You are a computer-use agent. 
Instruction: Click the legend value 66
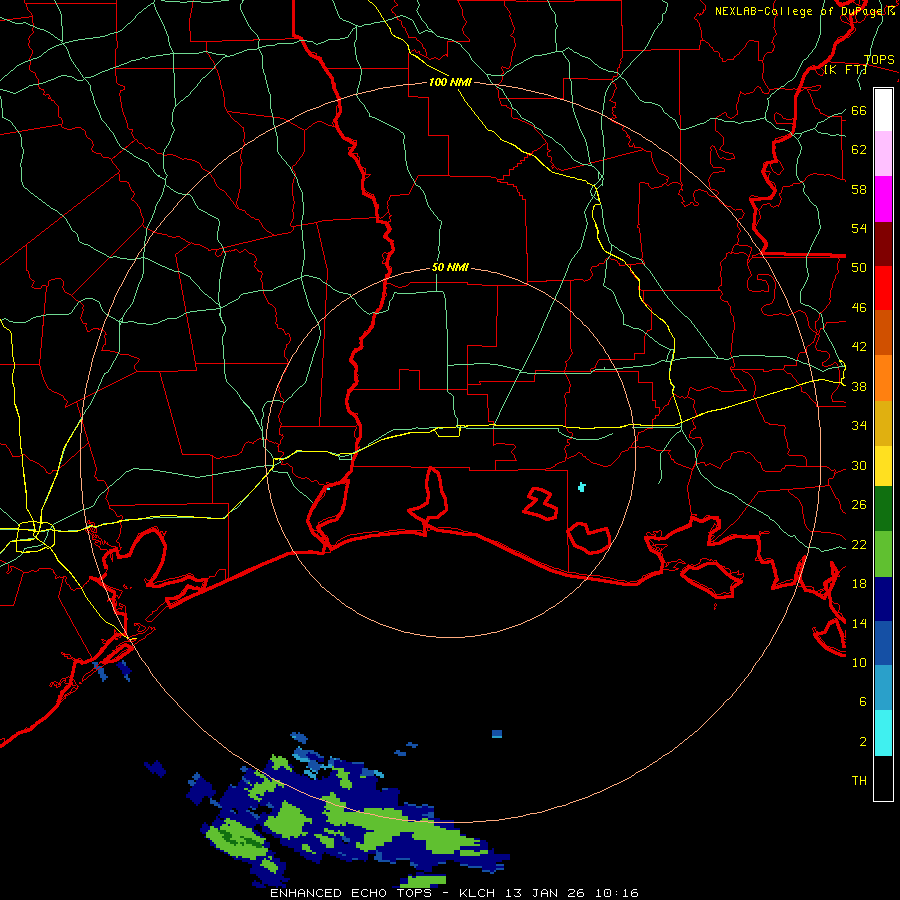(x=859, y=110)
